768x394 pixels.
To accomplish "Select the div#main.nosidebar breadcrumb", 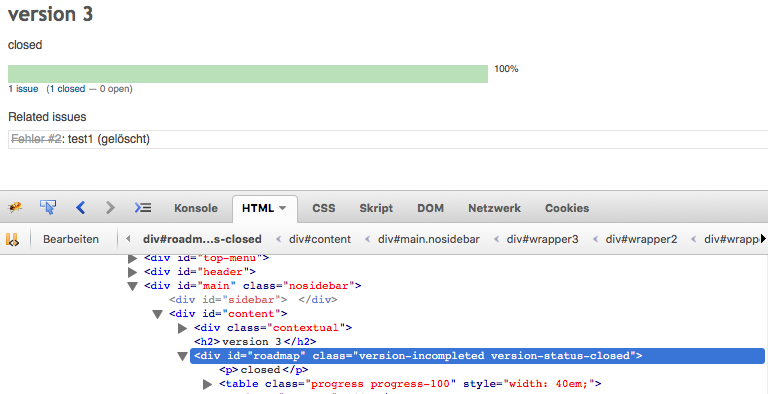I will click(429, 239).
